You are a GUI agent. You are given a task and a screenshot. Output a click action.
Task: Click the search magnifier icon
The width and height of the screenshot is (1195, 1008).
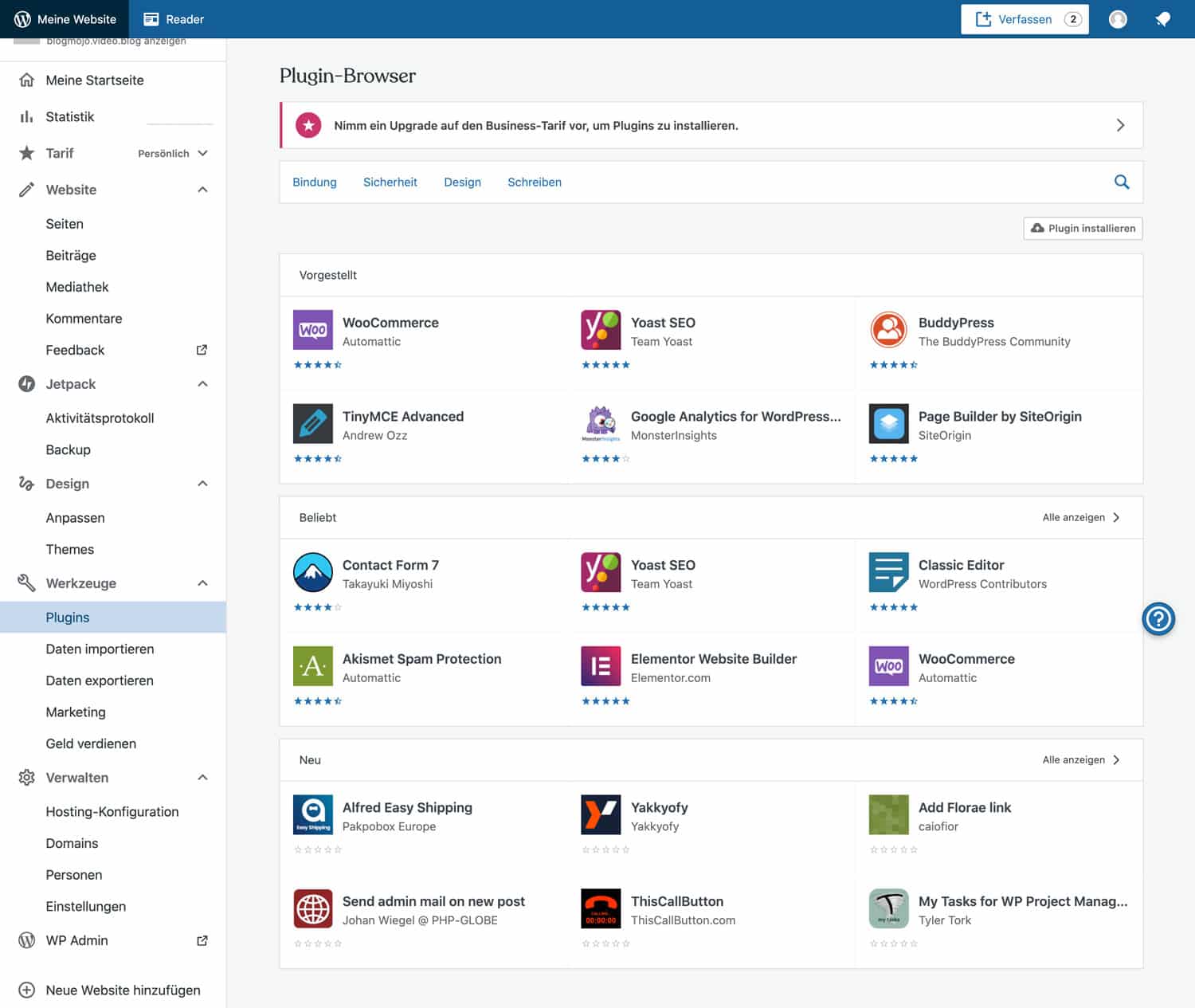tap(1121, 182)
